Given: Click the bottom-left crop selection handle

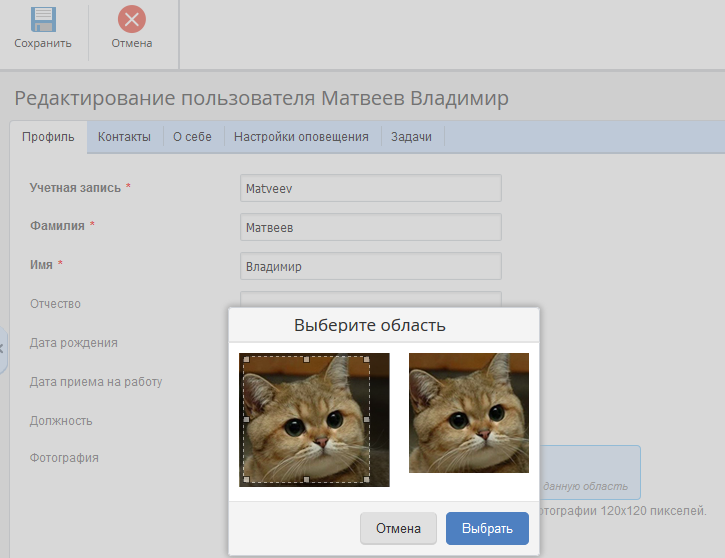Looking at the screenshot, I should pos(245,480).
